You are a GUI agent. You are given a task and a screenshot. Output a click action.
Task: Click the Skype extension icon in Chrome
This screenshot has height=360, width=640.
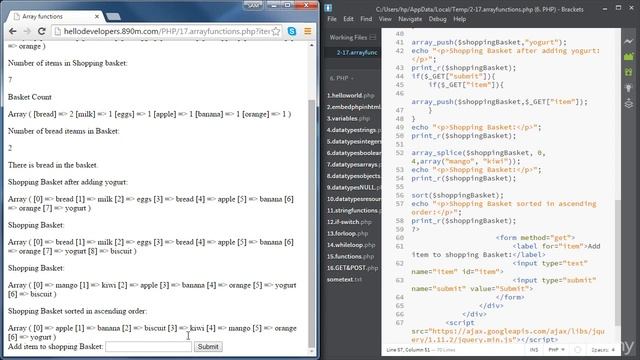pos(292,31)
